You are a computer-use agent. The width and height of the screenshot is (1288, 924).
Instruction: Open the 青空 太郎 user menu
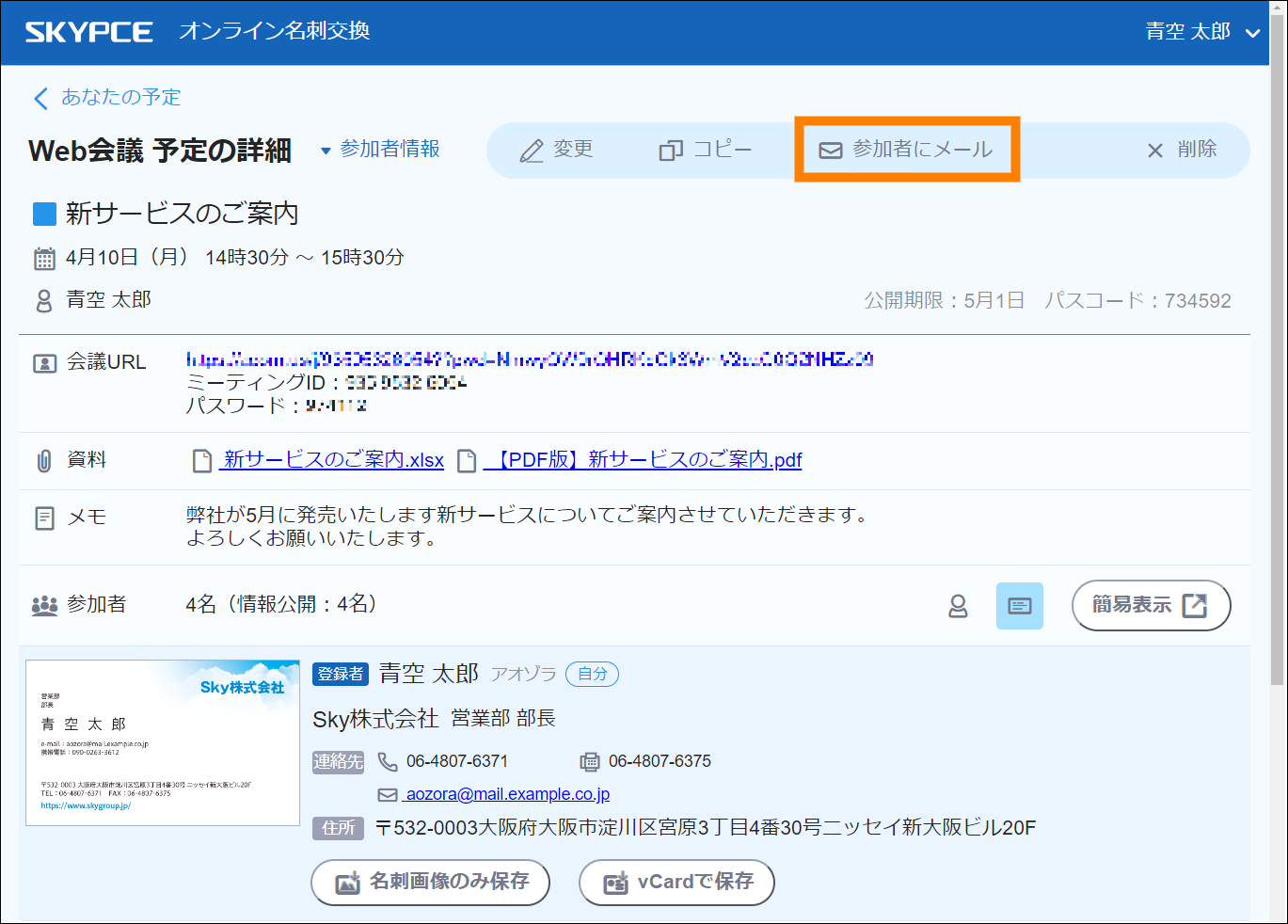(x=1201, y=32)
